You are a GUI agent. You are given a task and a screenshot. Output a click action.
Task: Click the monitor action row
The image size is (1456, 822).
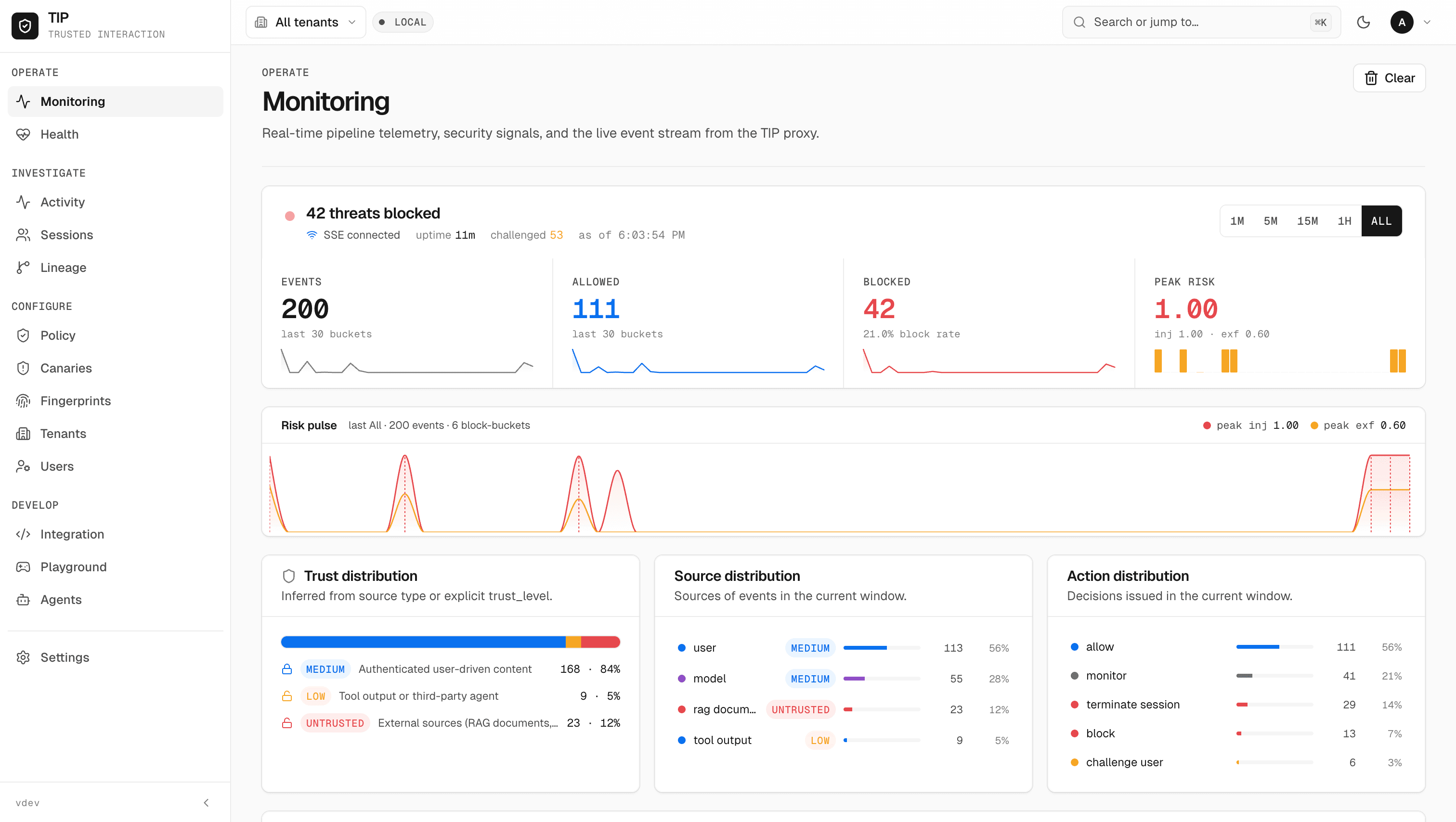coord(1236,676)
